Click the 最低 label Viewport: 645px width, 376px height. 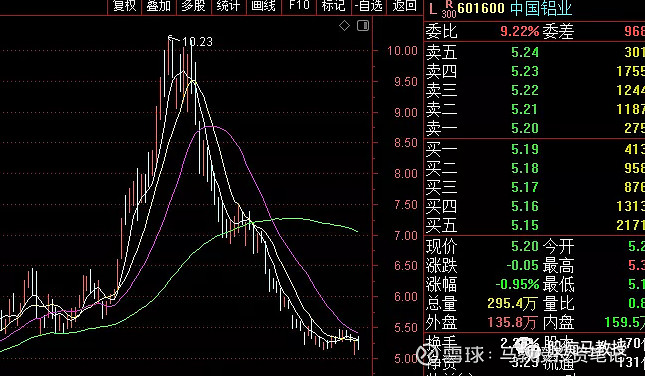tap(558, 285)
